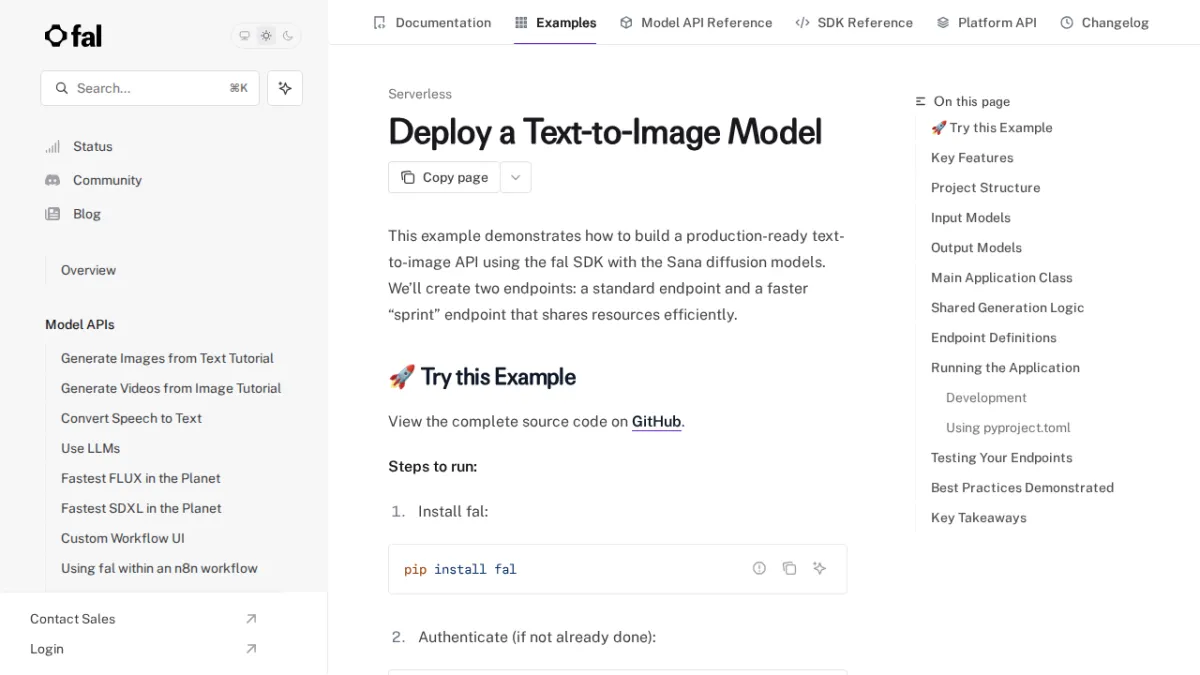
Task: Open the Status link
Action: (x=93, y=146)
